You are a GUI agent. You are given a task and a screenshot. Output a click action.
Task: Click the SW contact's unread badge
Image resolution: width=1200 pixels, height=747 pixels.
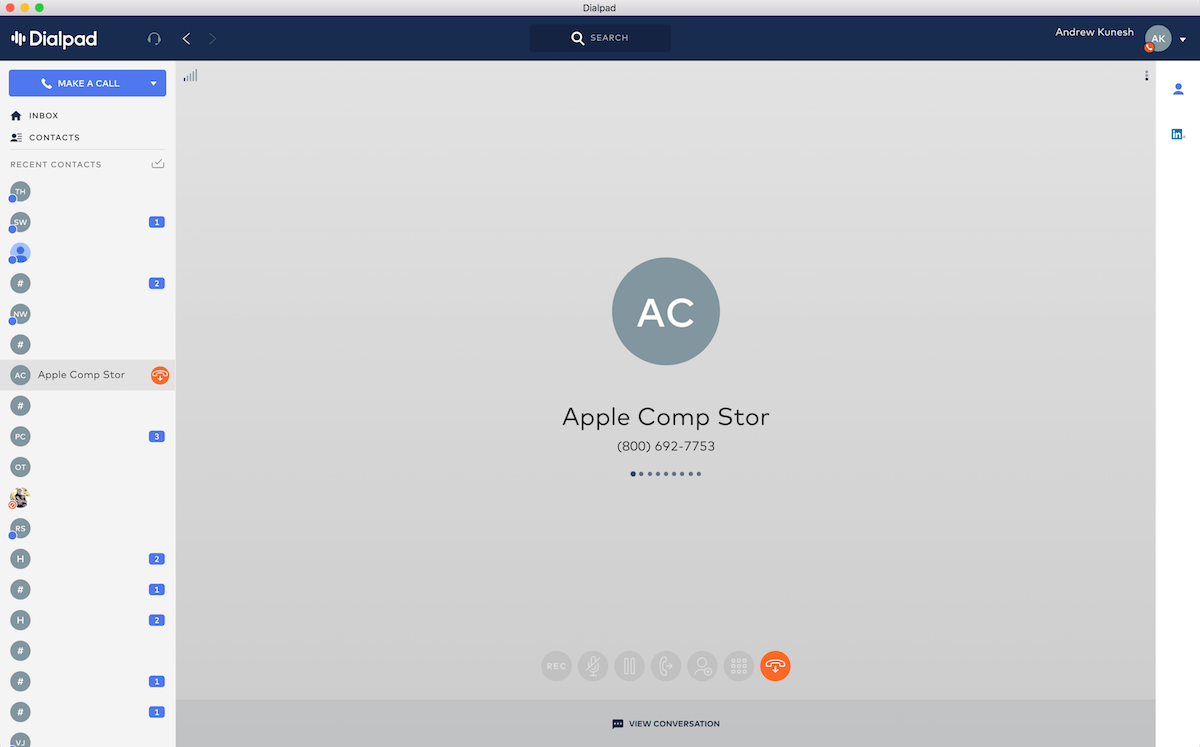(156, 222)
